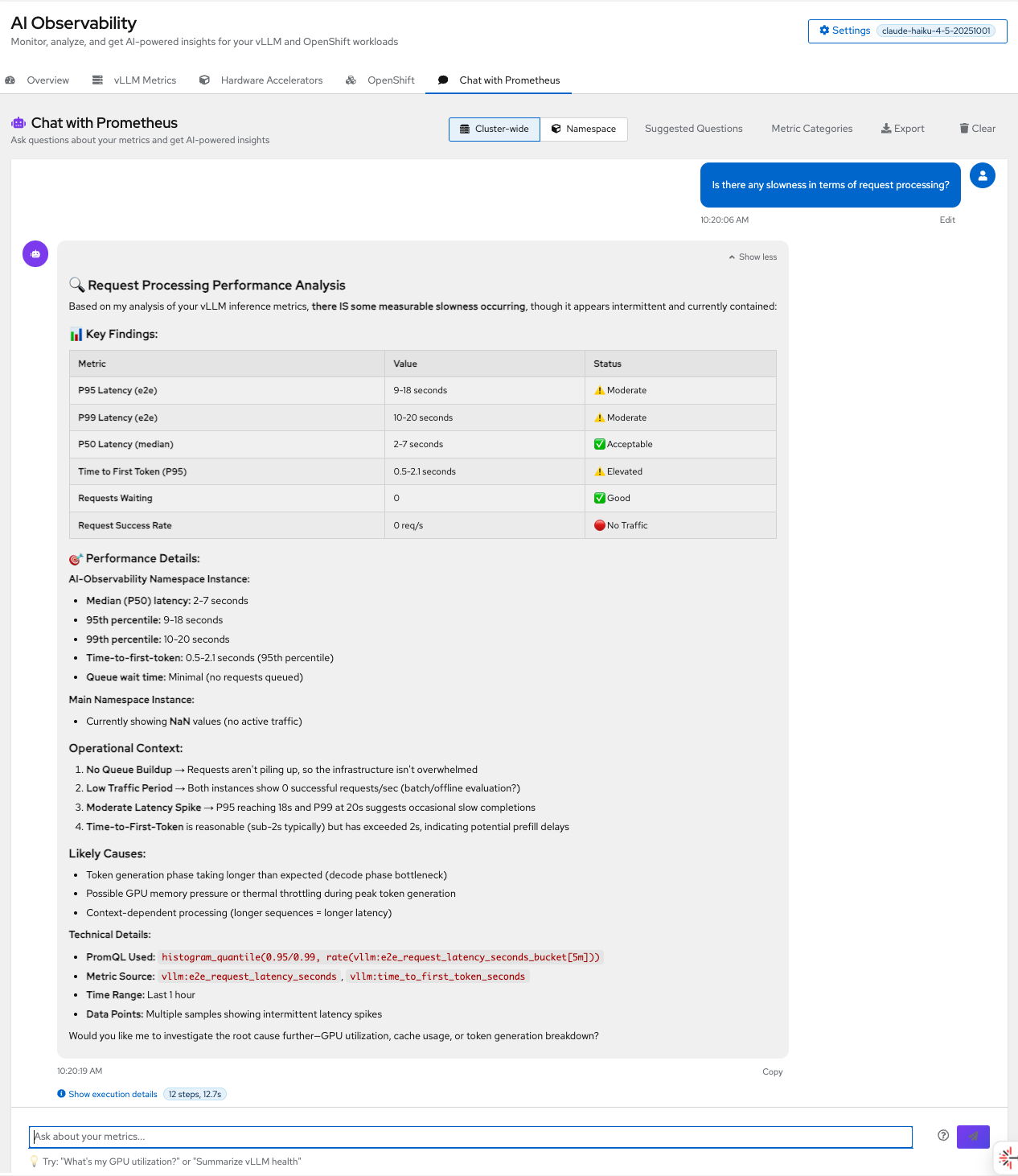Open the Metric Categories list

[x=811, y=128]
